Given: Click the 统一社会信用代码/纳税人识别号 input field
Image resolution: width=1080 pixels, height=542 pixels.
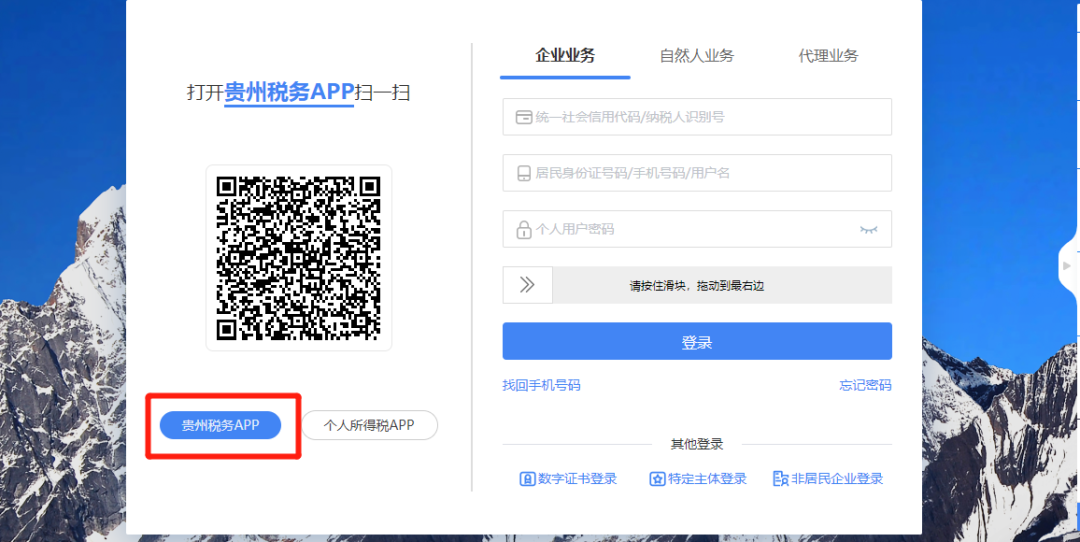Looking at the screenshot, I should coord(697,117).
